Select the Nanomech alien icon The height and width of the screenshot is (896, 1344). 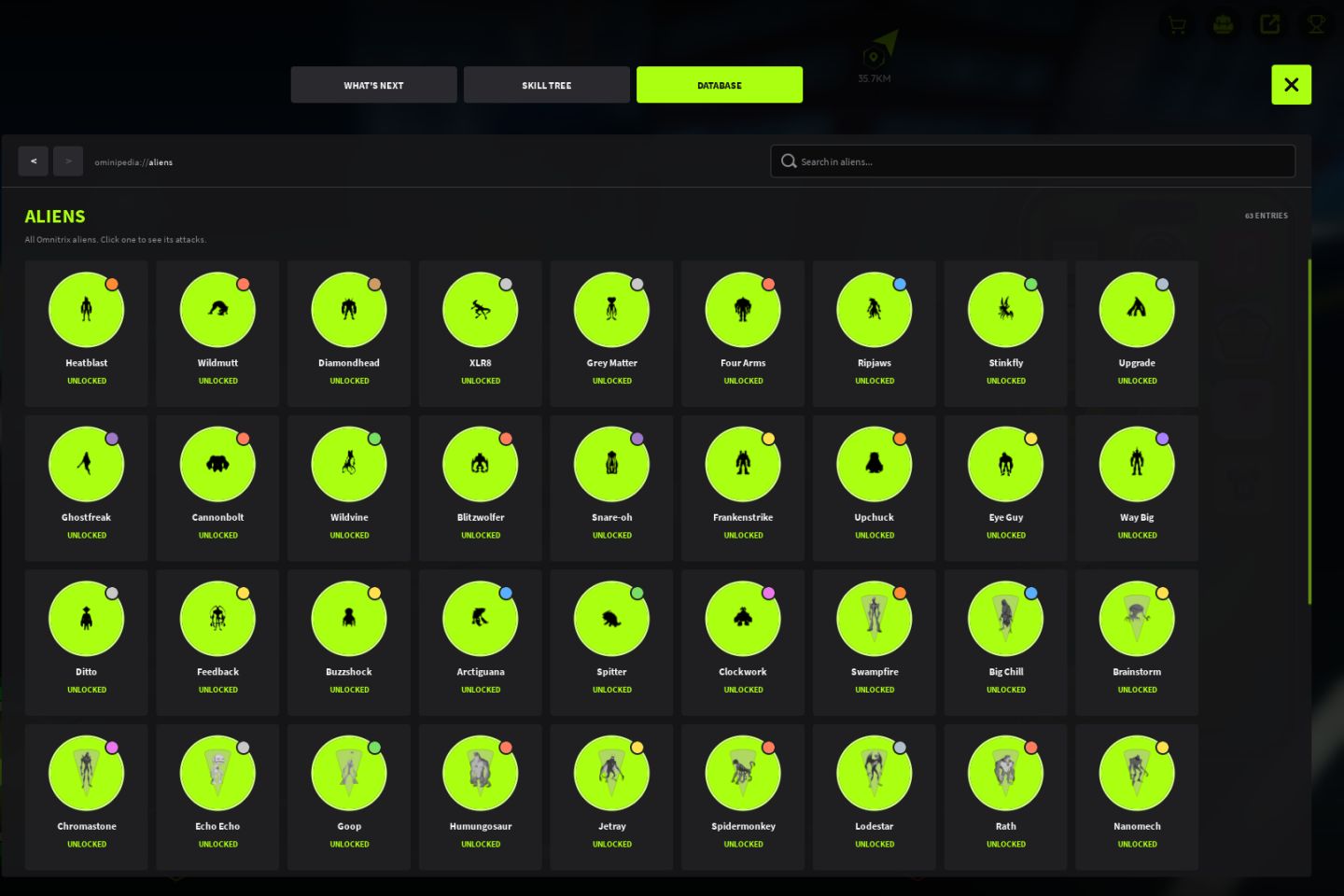(1137, 773)
